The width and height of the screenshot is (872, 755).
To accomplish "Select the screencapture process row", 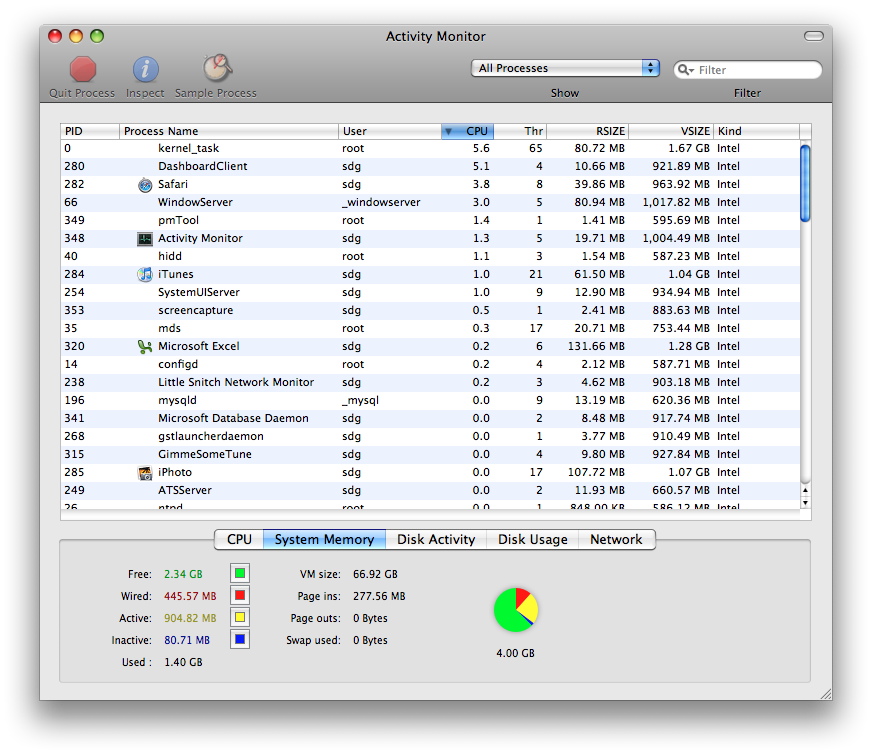I will coord(430,310).
